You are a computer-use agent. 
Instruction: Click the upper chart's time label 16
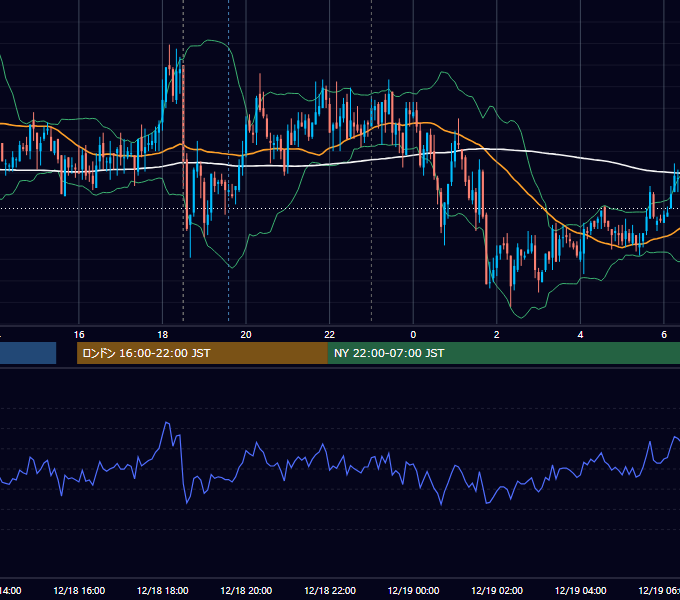79,335
